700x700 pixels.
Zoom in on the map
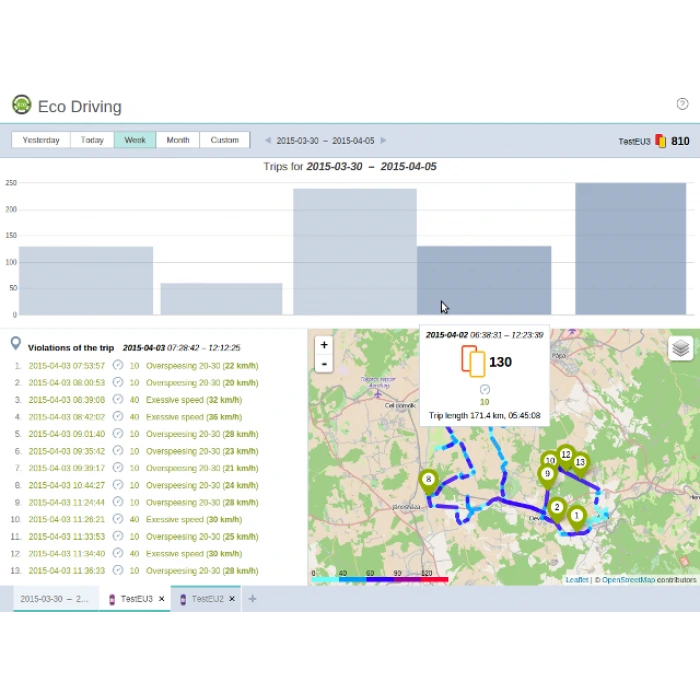coord(323,345)
